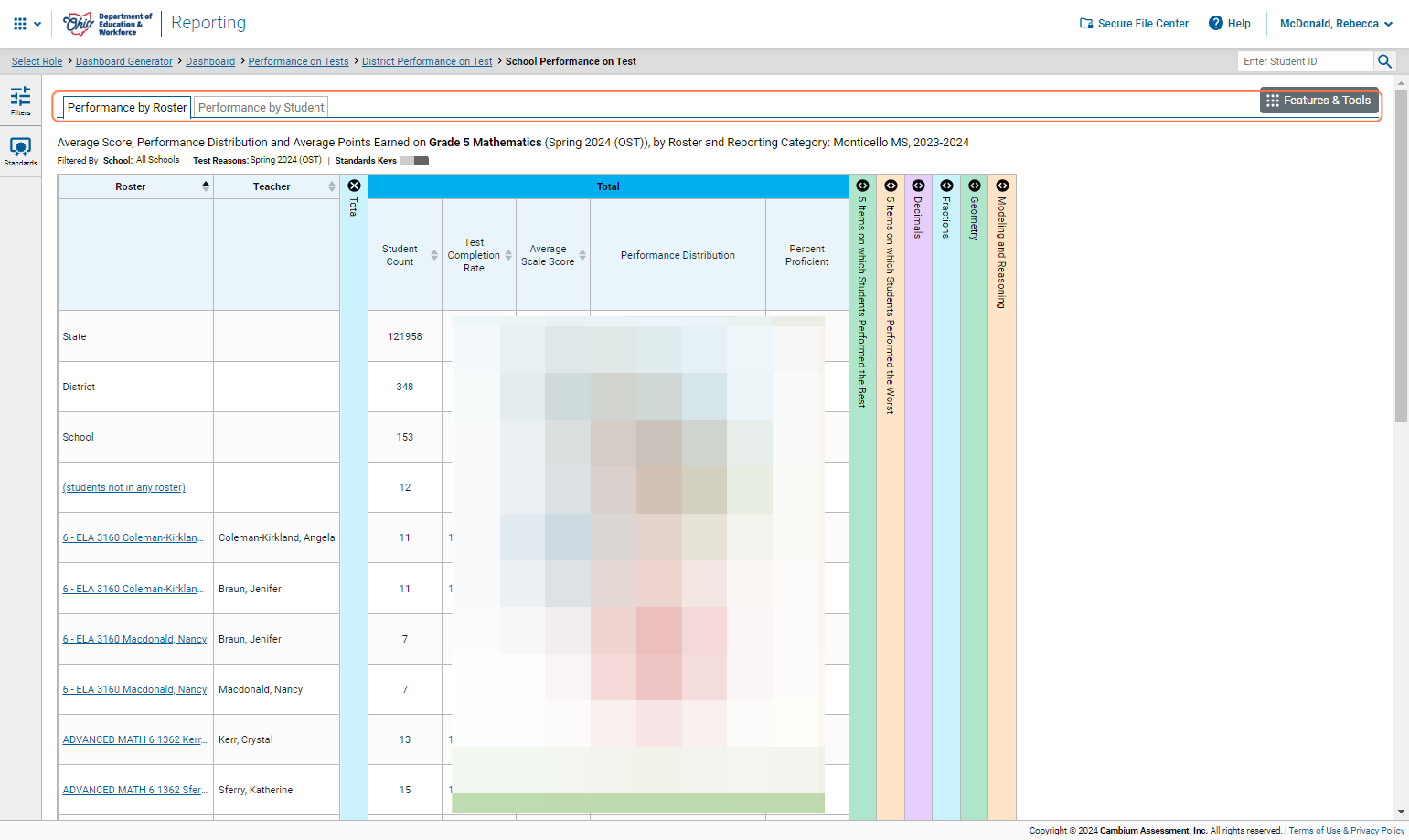Expand the Decimals reporting category

[x=918, y=186]
